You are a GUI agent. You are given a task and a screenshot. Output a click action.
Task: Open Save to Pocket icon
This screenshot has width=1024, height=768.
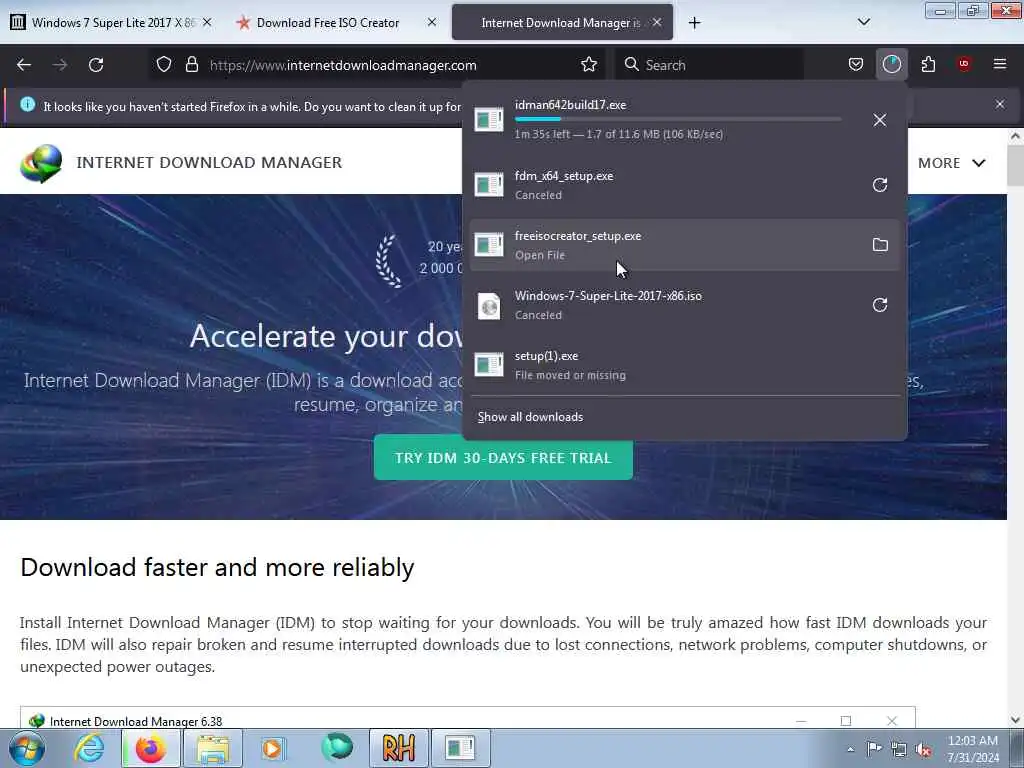[856, 64]
